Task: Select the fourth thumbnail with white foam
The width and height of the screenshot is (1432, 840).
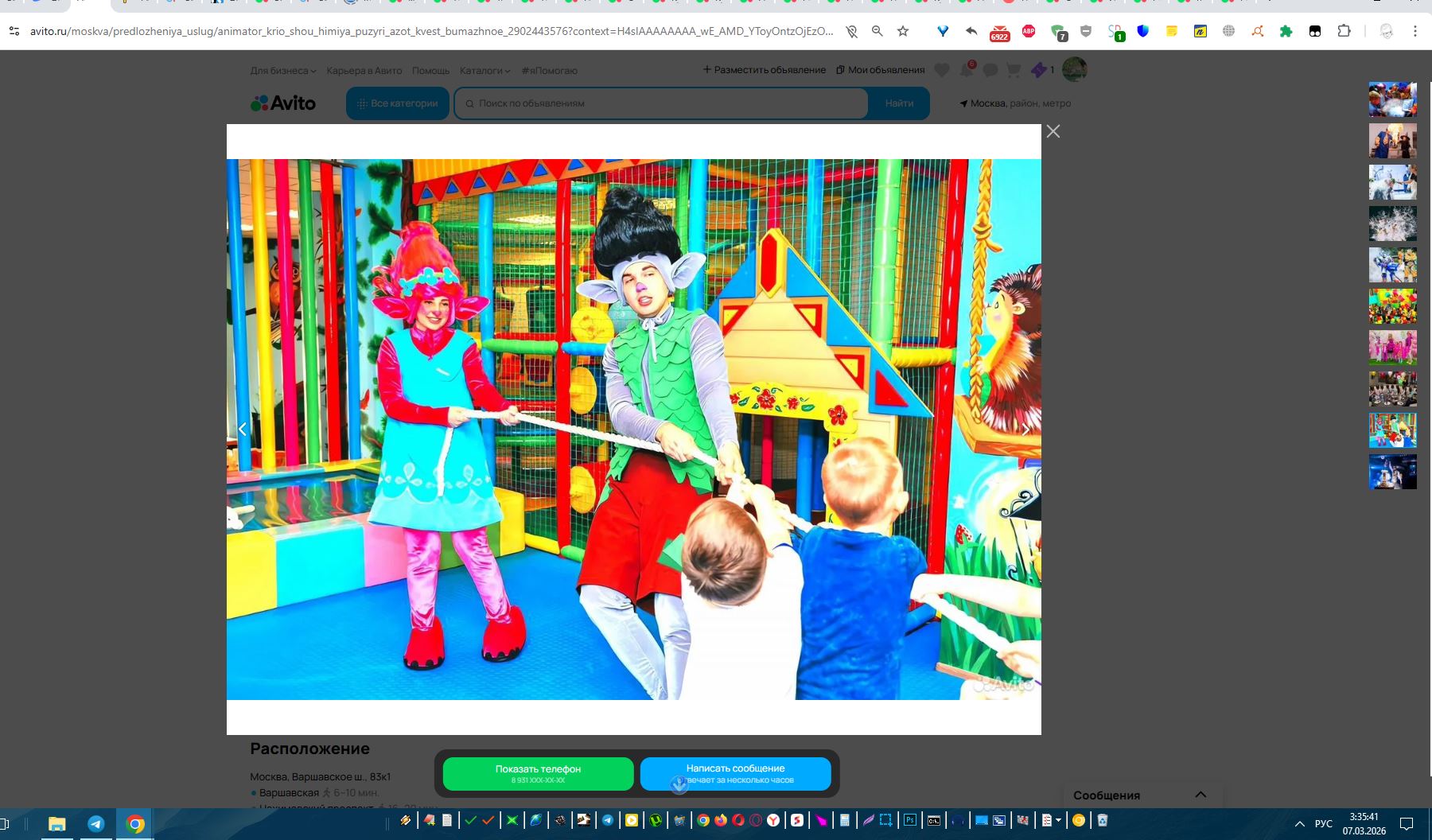Action: click(1393, 224)
